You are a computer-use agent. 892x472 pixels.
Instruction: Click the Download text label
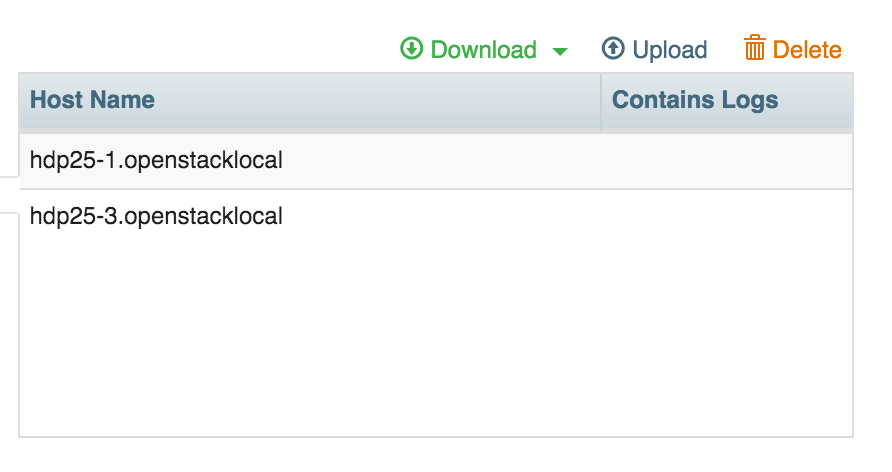[483, 50]
